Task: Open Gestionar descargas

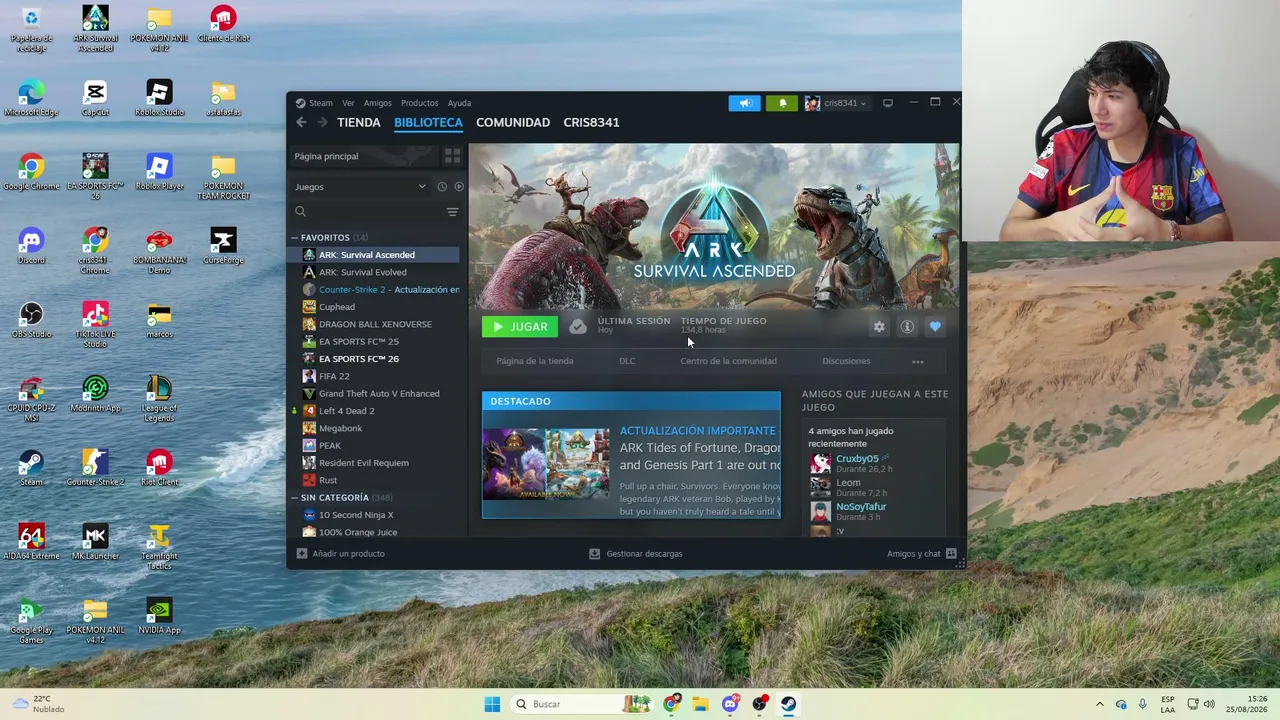Action: 636,554
